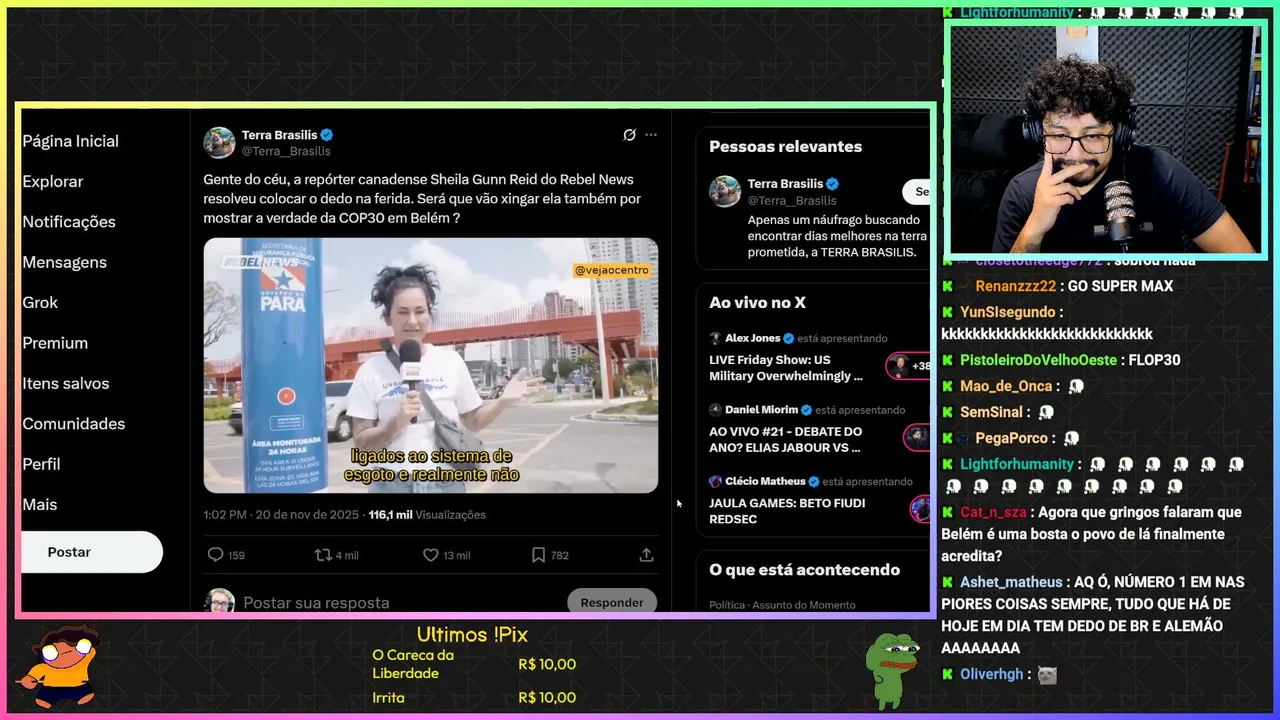Click the Ultimos !Pix heading

472,635
